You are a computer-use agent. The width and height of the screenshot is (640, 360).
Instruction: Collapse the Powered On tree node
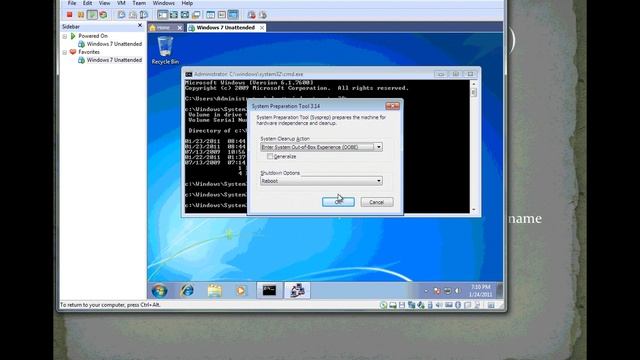pyautogui.click(x=65, y=36)
